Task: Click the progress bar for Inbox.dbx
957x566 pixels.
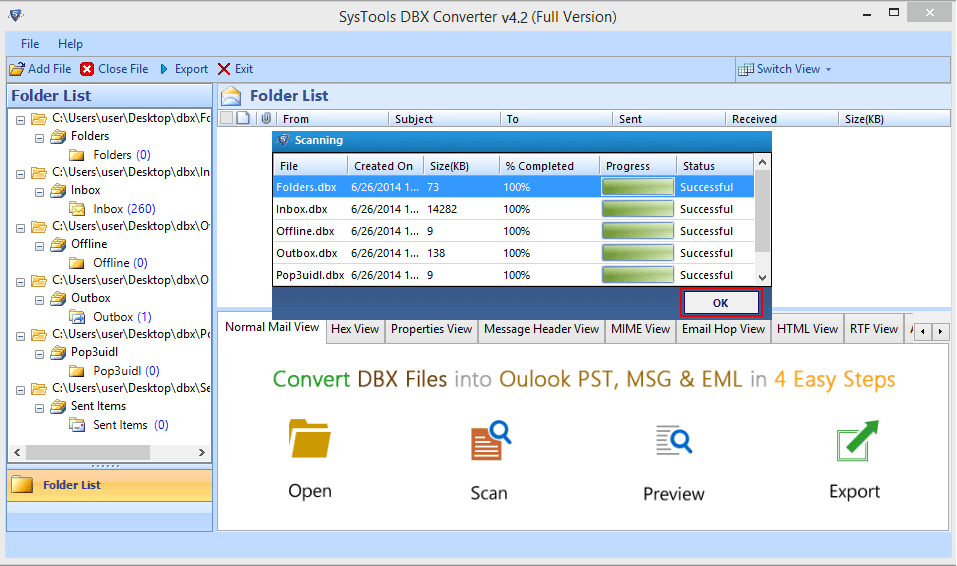Action: [637, 209]
